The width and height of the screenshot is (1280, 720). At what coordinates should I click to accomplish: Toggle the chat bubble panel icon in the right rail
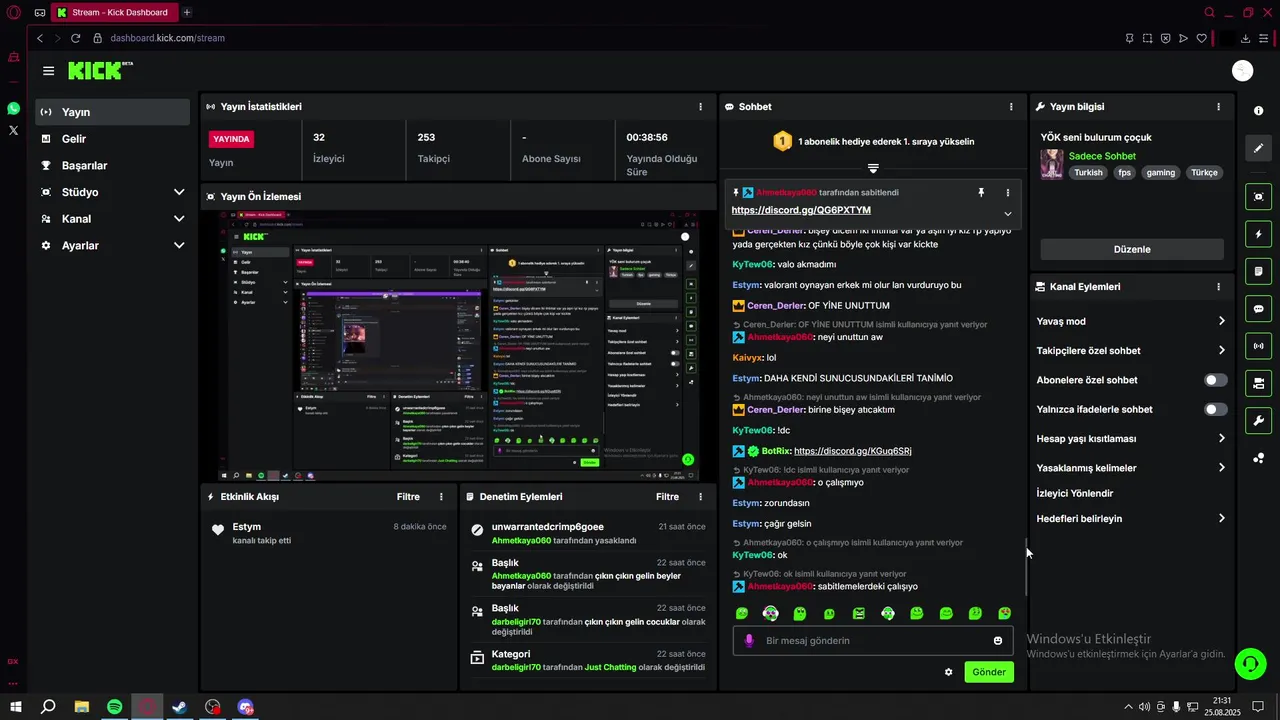click(x=1258, y=309)
